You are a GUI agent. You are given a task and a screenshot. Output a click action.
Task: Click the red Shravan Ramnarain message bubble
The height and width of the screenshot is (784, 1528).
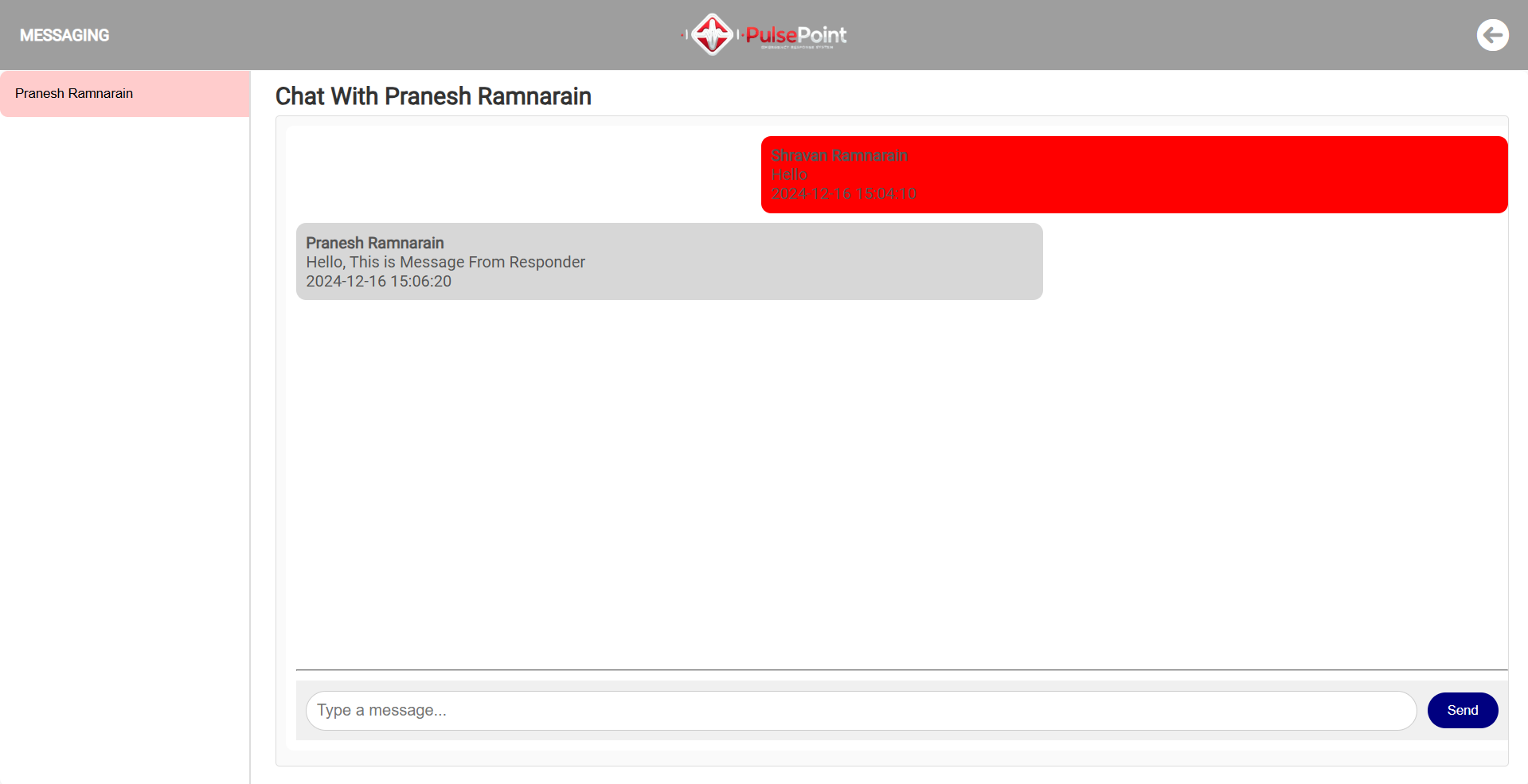tap(1134, 174)
